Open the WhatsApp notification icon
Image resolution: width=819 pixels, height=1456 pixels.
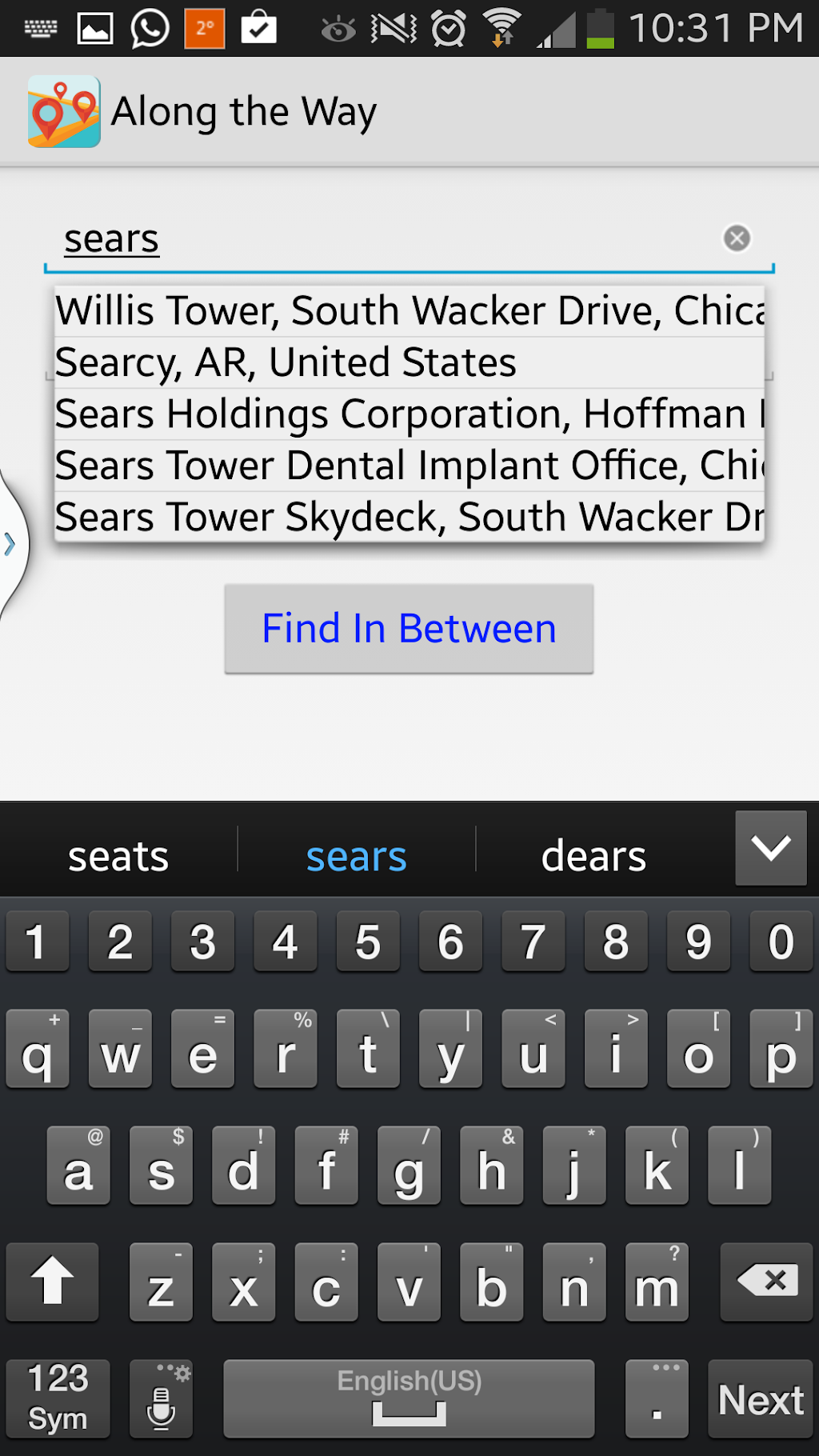(150, 29)
